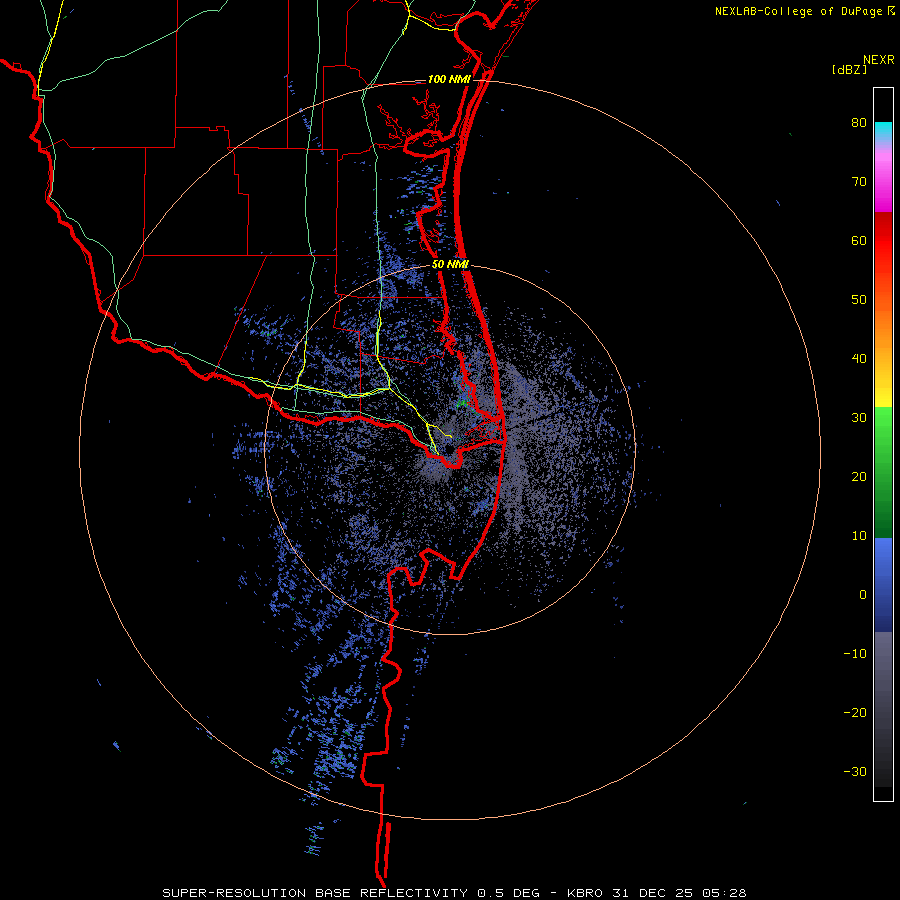Click the 0.5 DEG elevation text in the caption

508,893
